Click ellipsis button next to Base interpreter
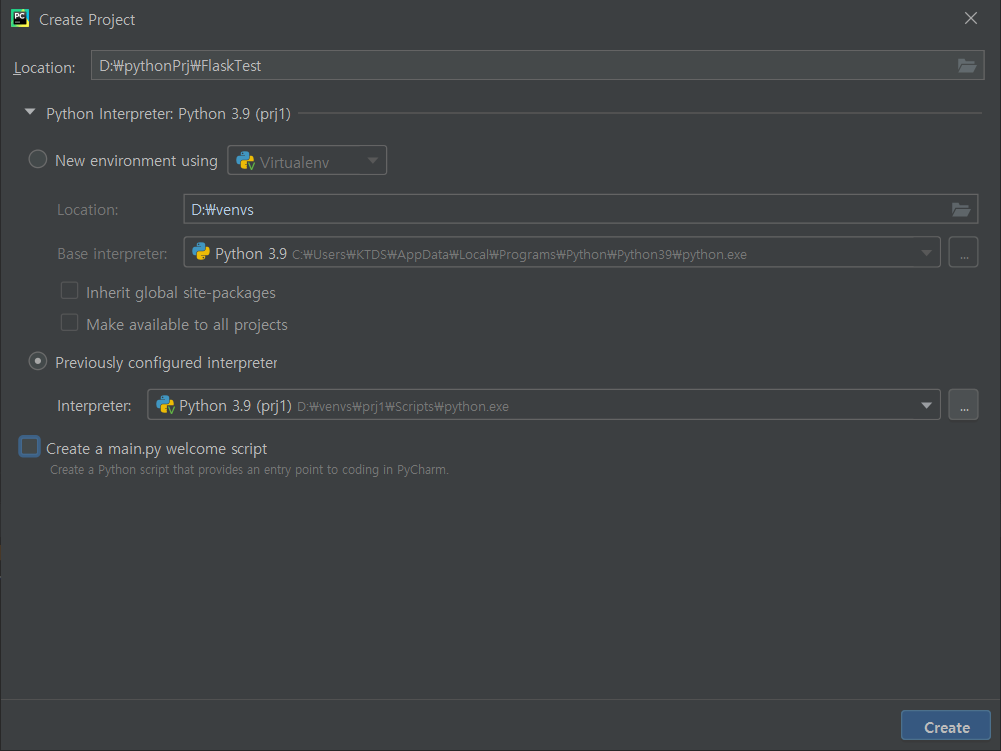The image size is (1001, 751). (963, 253)
